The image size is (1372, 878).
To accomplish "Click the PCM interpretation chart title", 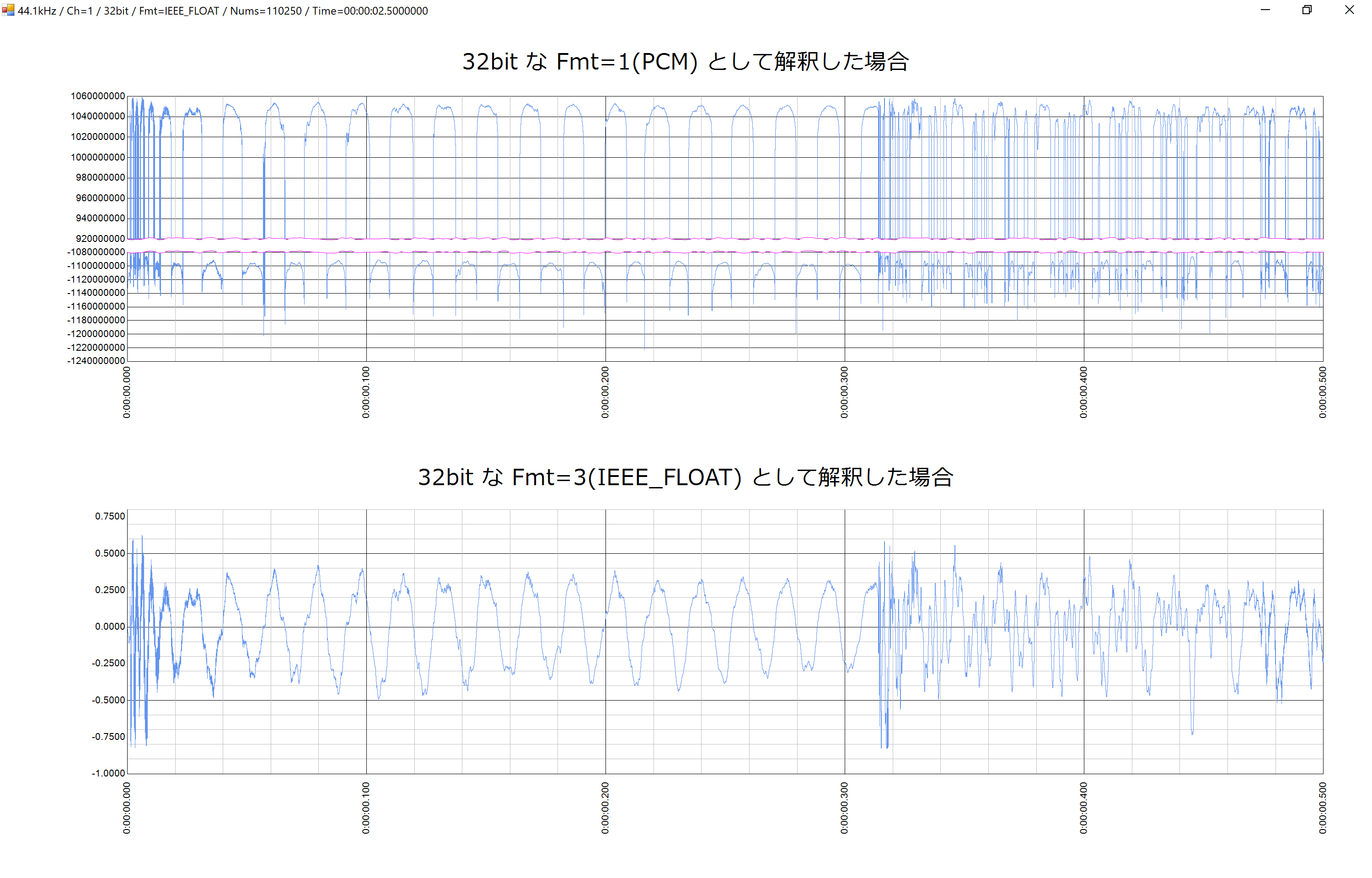I will [x=685, y=62].
